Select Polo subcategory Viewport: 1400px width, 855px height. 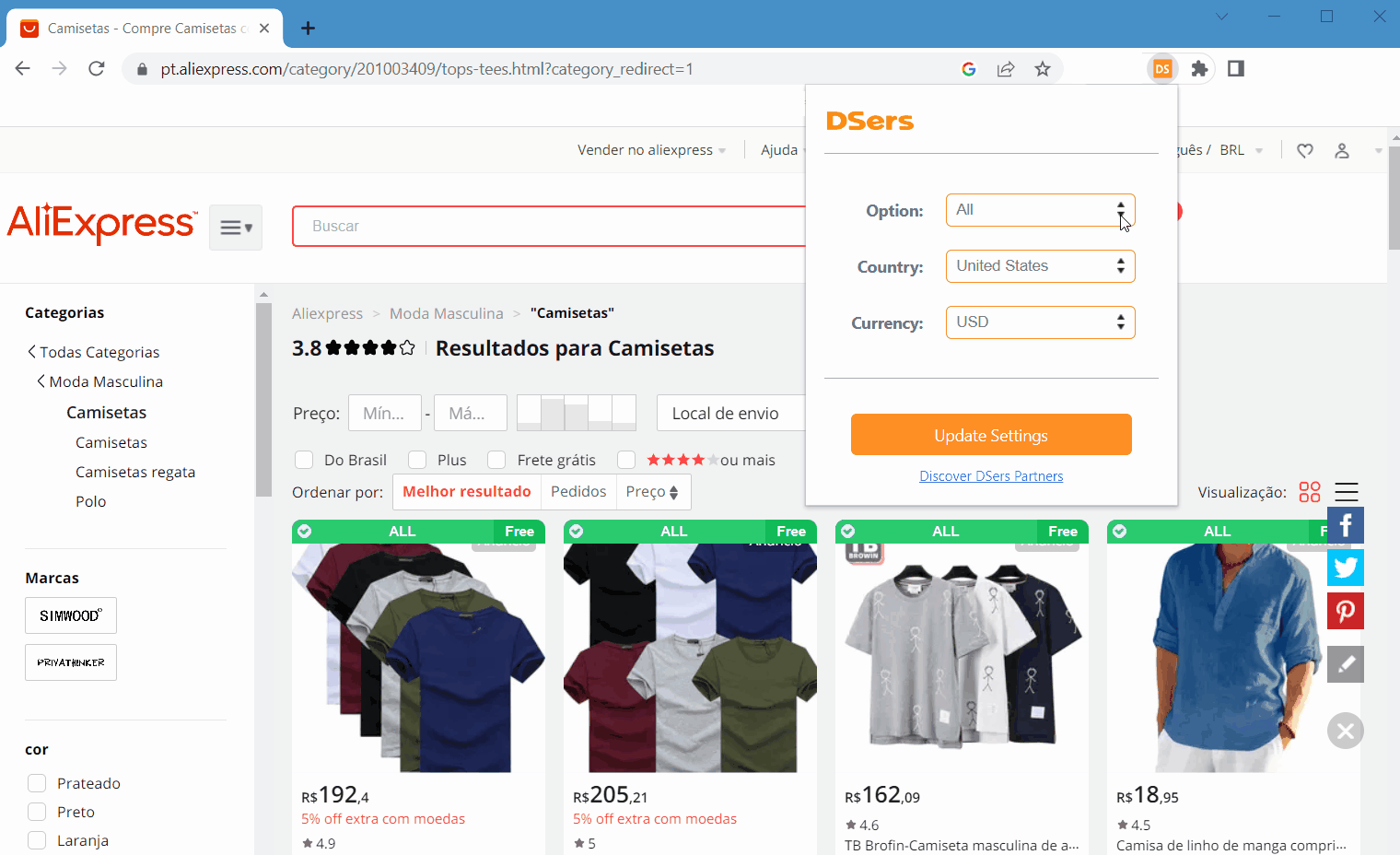point(91,501)
